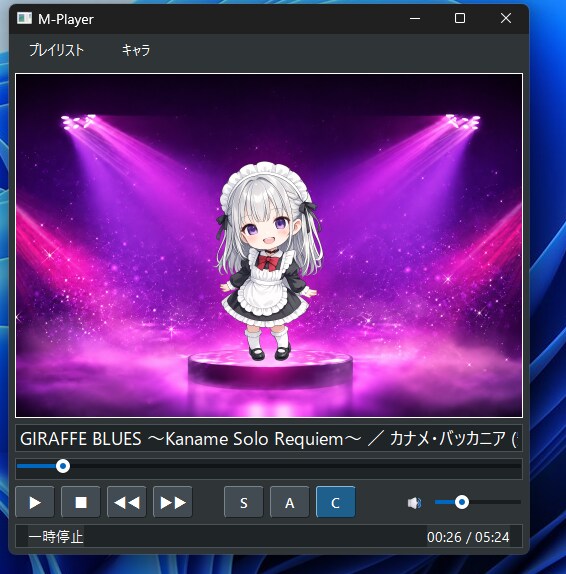Click the seek bar slider handle
The image size is (566, 574).
(x=63, y=466)
